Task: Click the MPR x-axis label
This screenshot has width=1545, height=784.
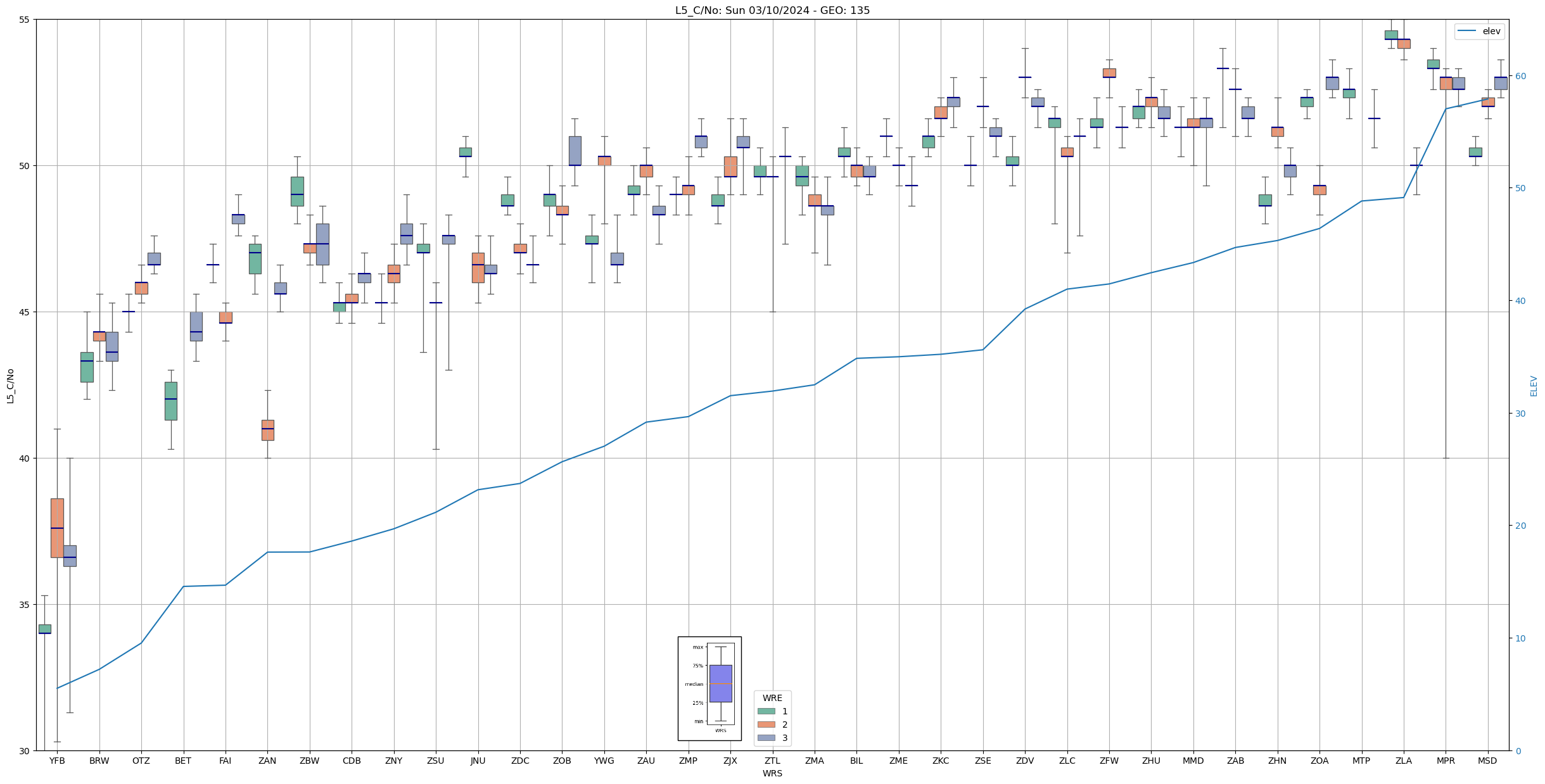Action: pyautogui.click(x=1446, y=761)
